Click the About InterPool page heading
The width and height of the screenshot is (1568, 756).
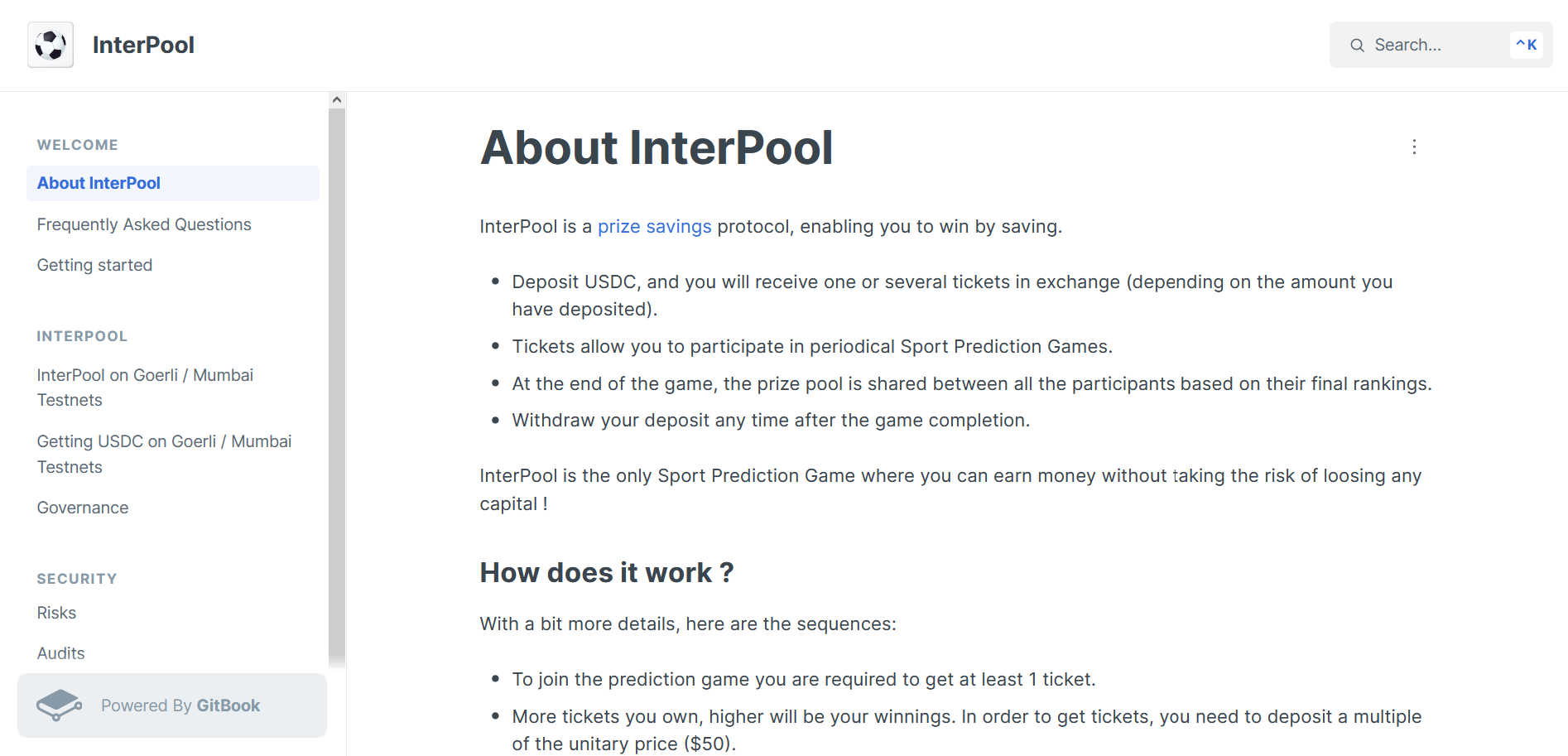pyautogui.click(x=656, y=147)
